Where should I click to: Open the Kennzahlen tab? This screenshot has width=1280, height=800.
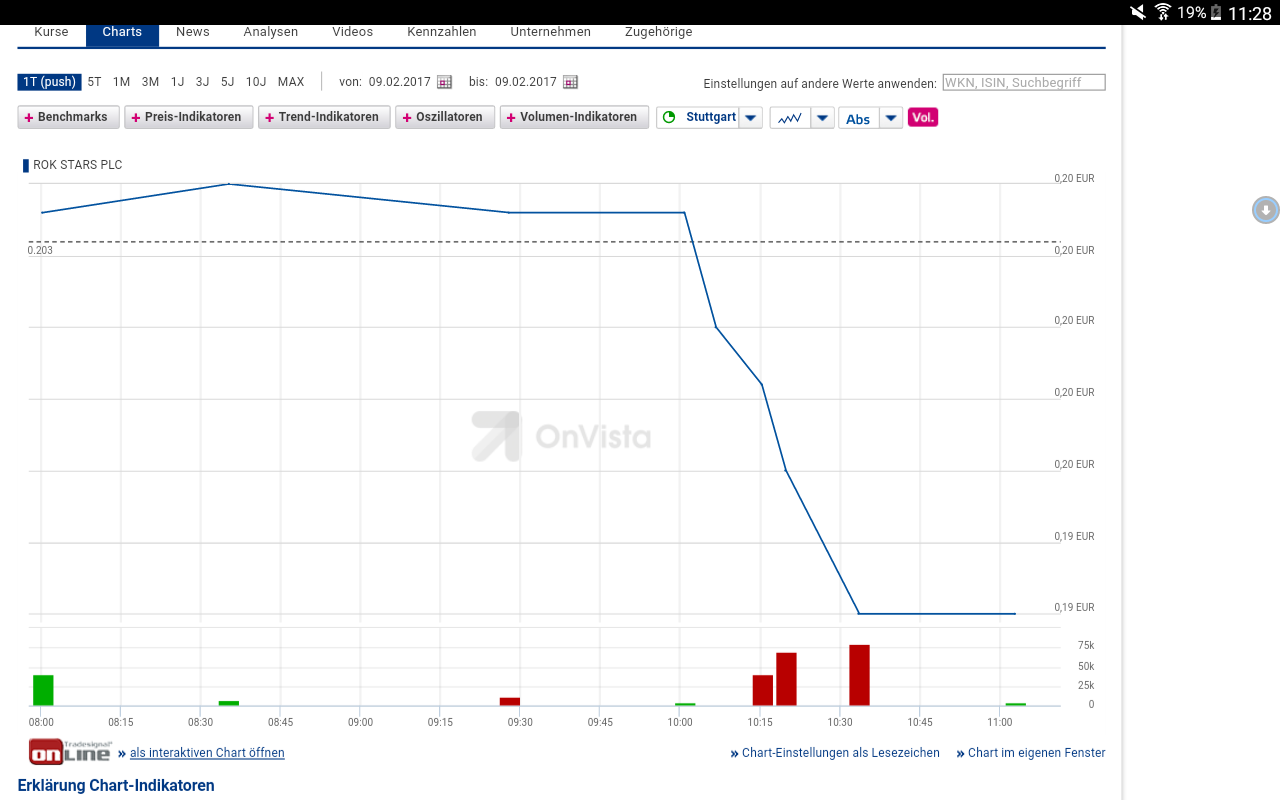click(x=442, y=32)
